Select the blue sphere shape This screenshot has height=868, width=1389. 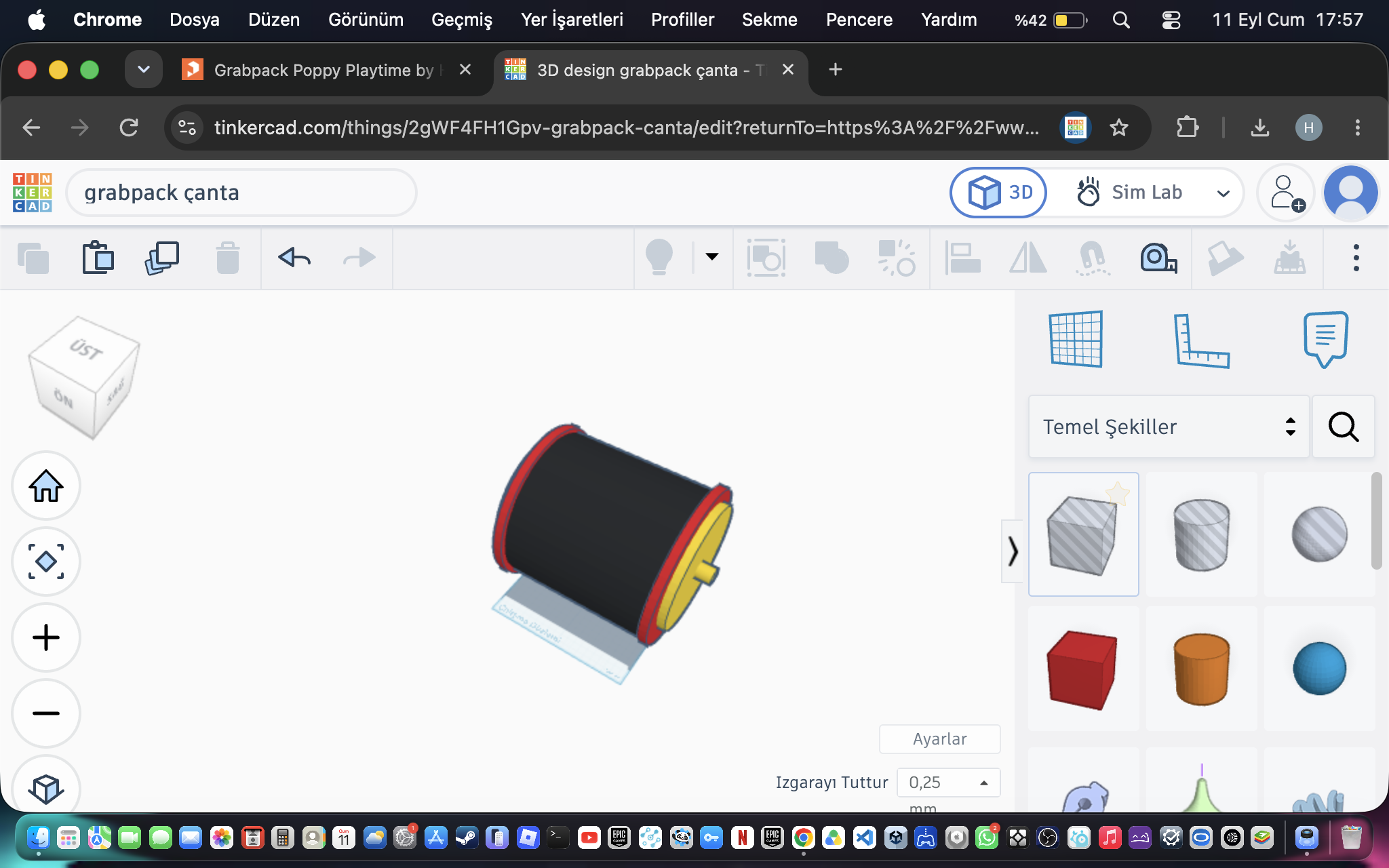[x=1319, y=669]
